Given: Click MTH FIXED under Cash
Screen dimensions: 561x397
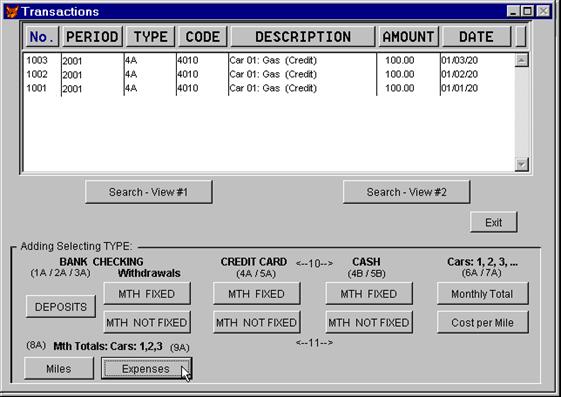Looking at the screenshot, I should [369, 294].
